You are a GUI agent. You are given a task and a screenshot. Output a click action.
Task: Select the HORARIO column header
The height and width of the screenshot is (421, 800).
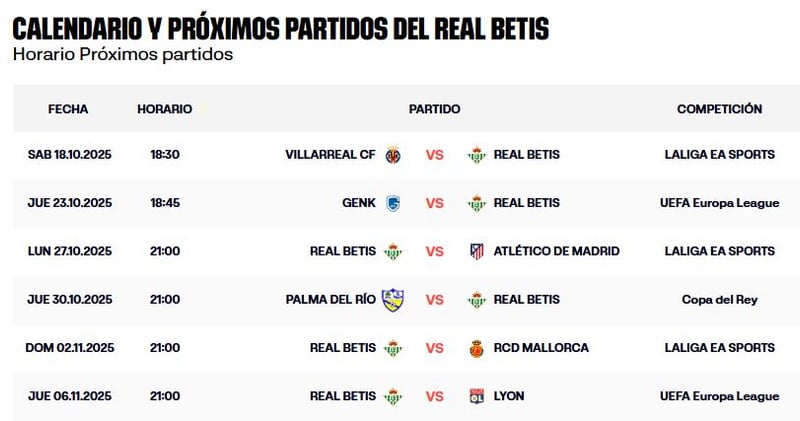coord(165,109)
